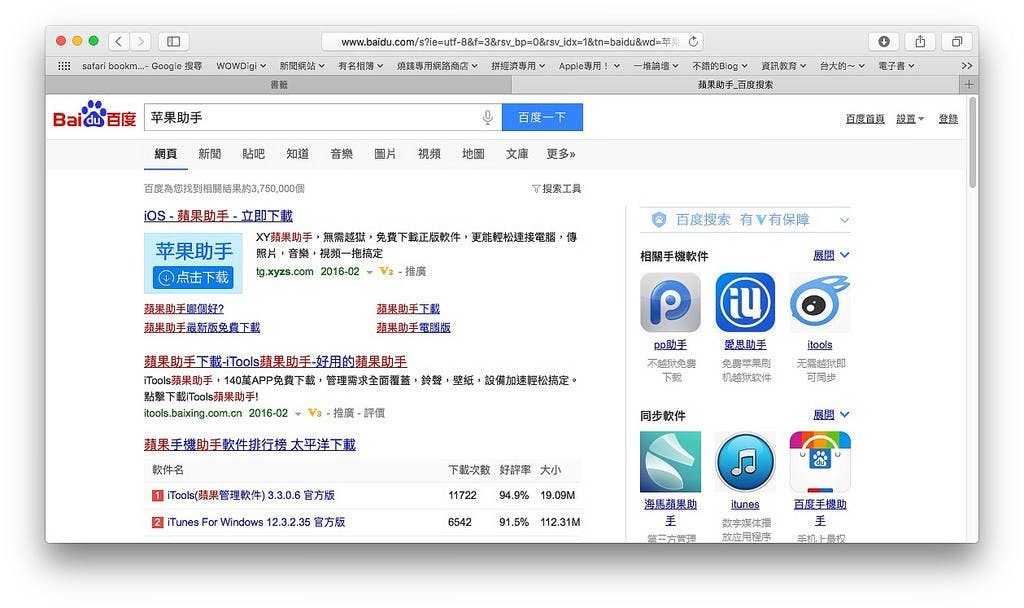Switch to the 視頻 search tab
This screenshot has height=608, width=1024.
pyautogui.click(x=429, y=153)
